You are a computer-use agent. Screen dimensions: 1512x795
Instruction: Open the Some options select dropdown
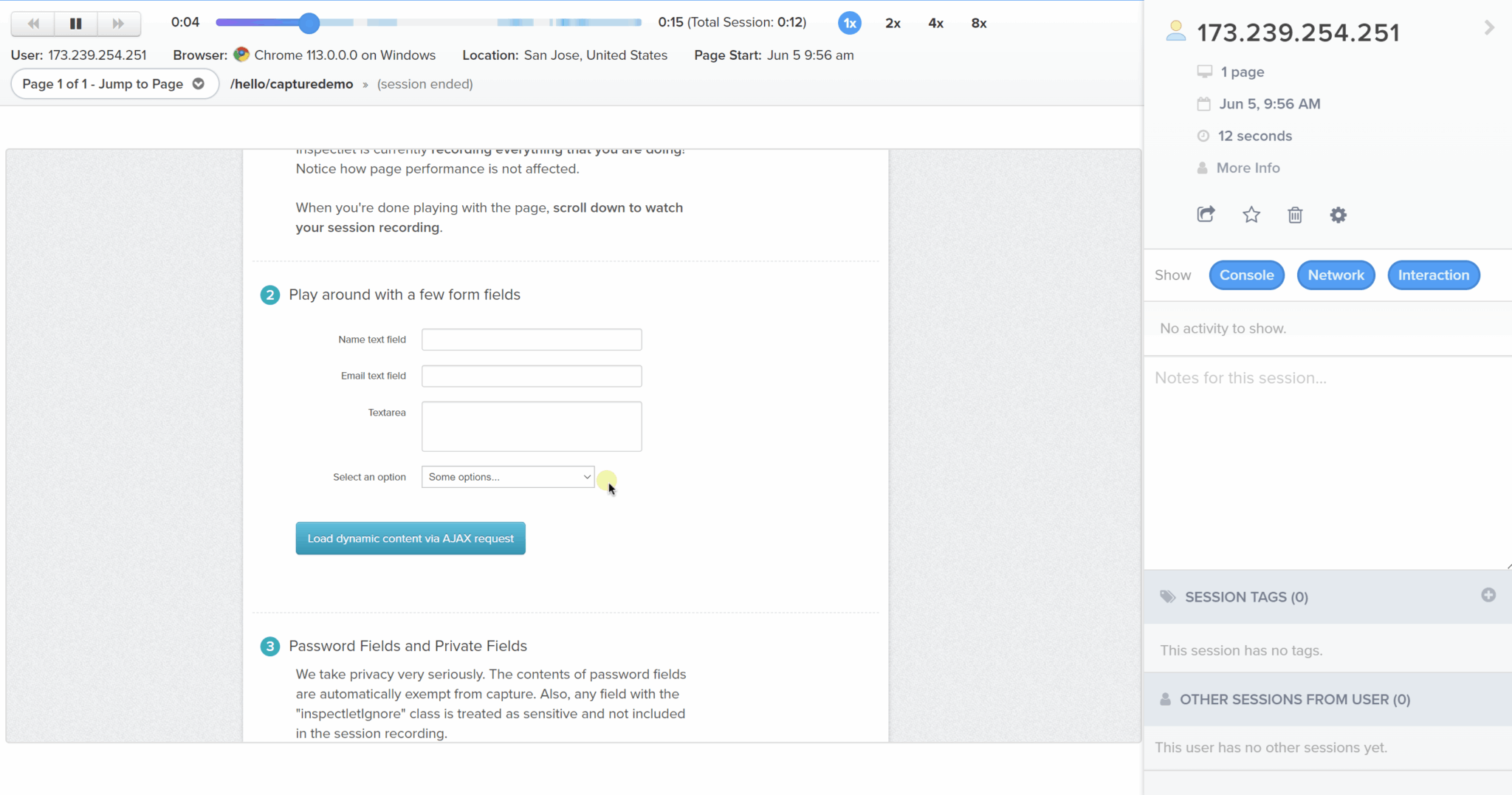point(508,476)
